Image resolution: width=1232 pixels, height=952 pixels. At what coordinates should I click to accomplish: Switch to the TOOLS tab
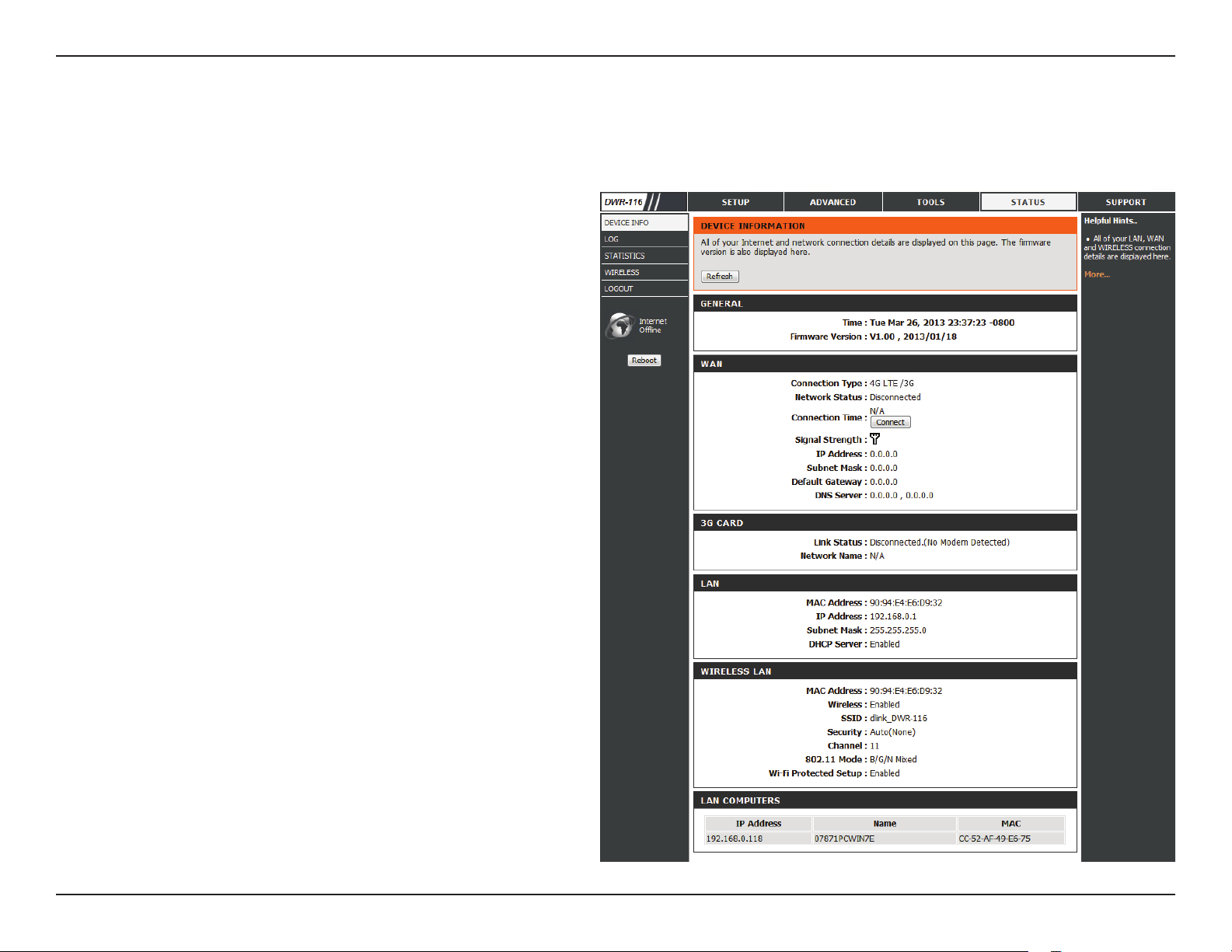tap(930, 202)
